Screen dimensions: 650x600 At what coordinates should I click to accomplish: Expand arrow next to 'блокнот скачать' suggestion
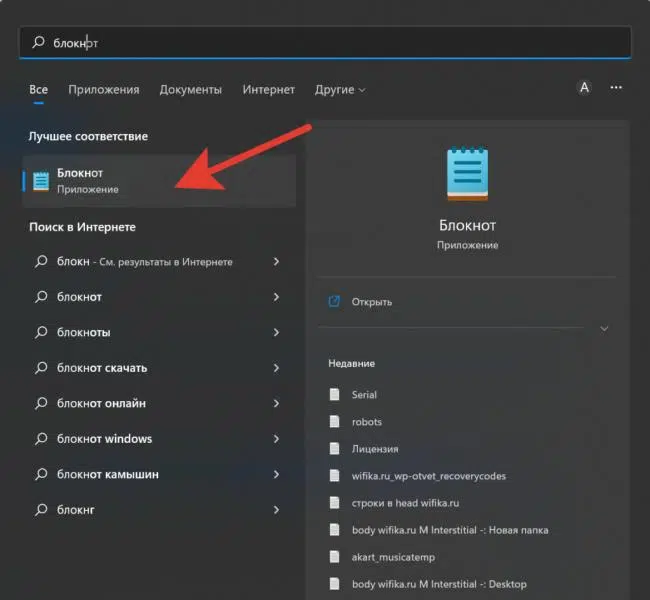276,368
